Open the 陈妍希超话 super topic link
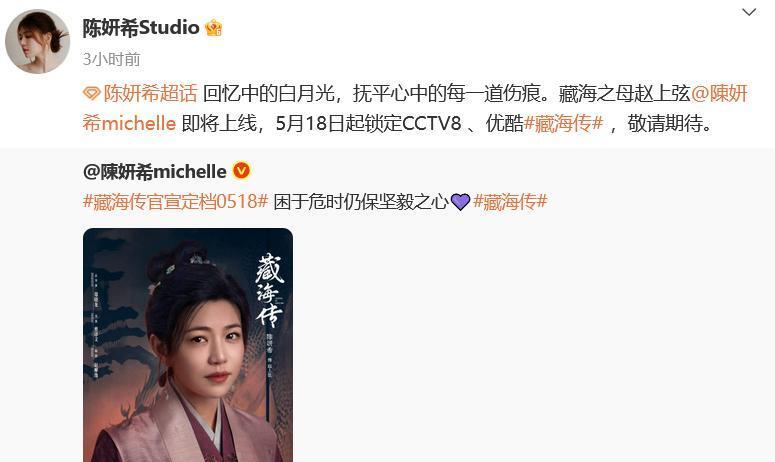 [x=150, y=93]
